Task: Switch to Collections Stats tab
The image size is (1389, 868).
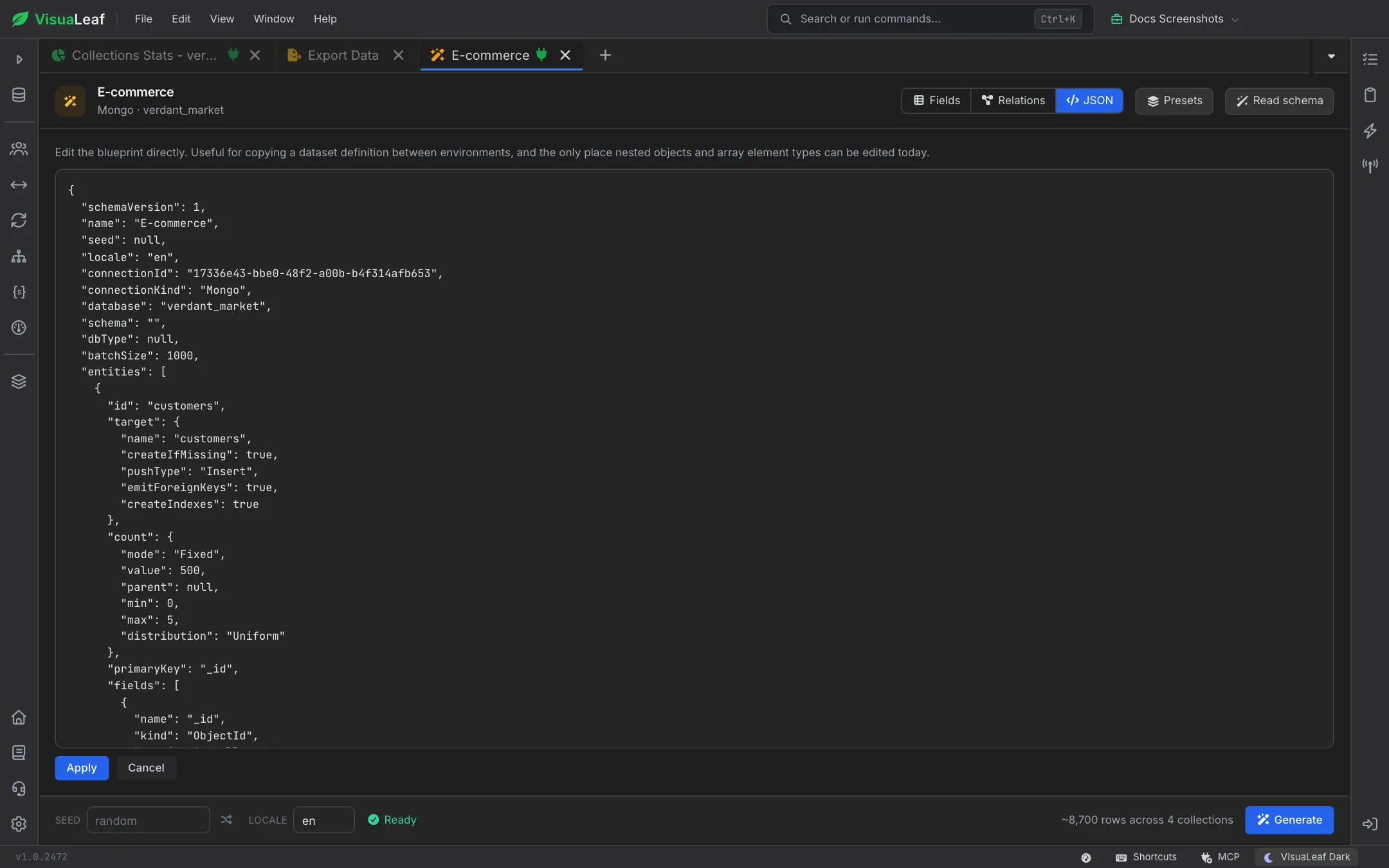Action: 143,55
